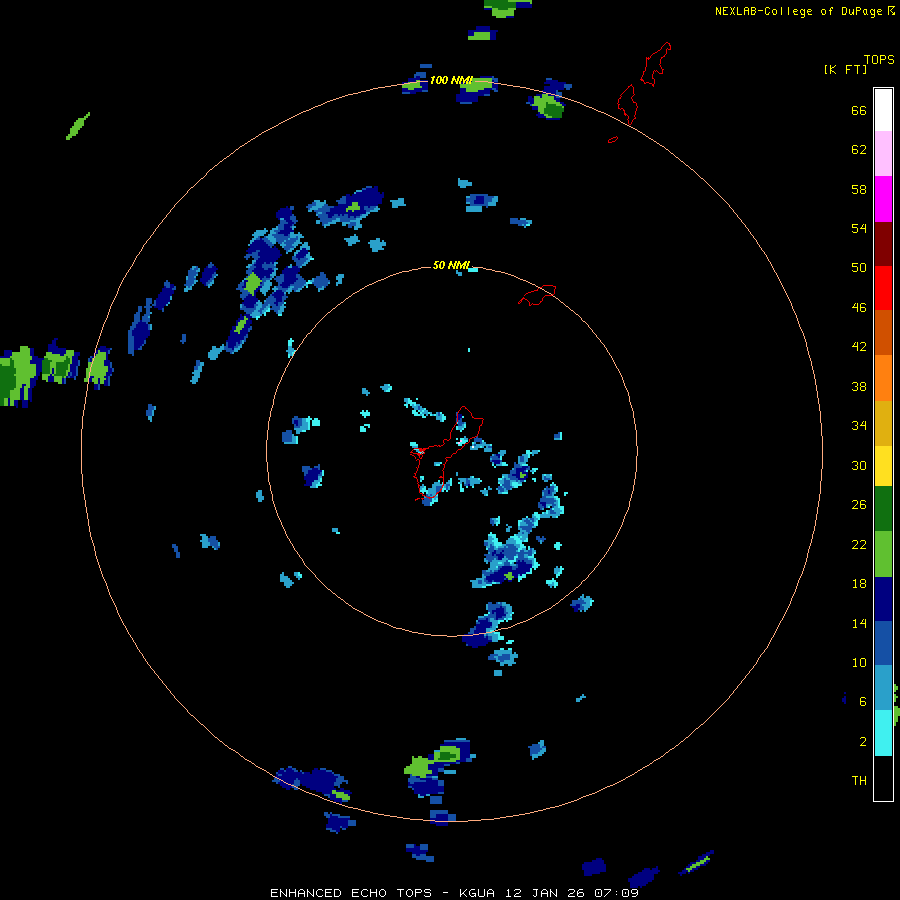Click the legend value 26
The height and width of the screenshot is (900, 900).
pyautogui.click(x=859, y=505)
